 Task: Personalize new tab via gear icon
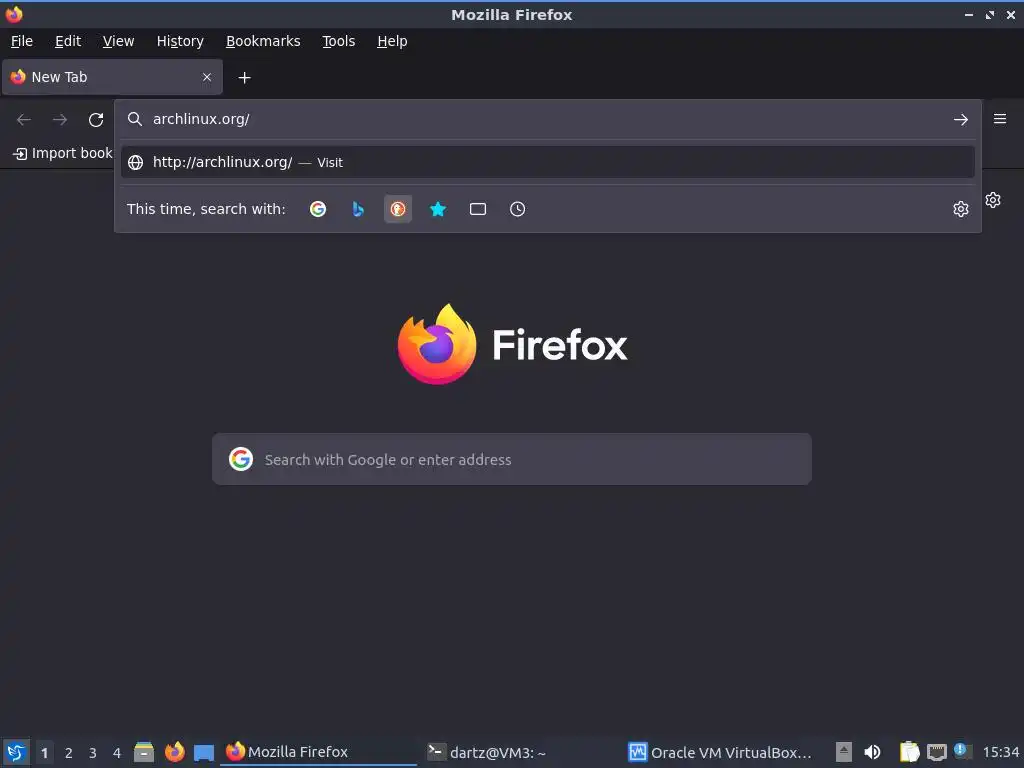click(x=993, y=200)
